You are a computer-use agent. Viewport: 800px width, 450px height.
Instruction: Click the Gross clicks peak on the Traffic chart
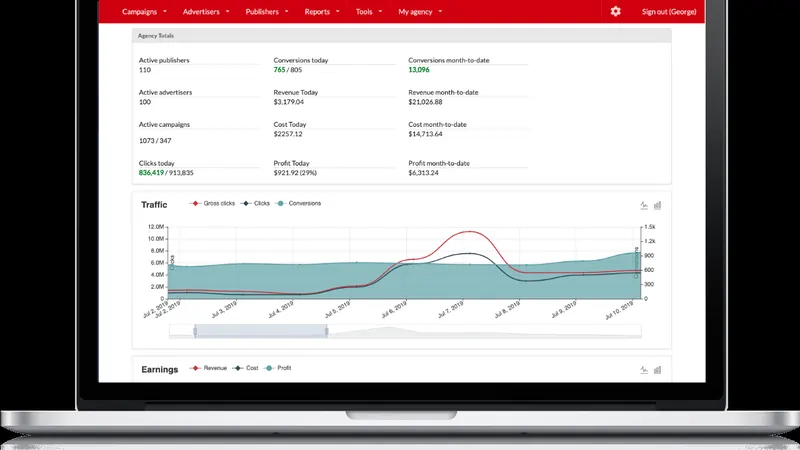[x=469, y=232]
